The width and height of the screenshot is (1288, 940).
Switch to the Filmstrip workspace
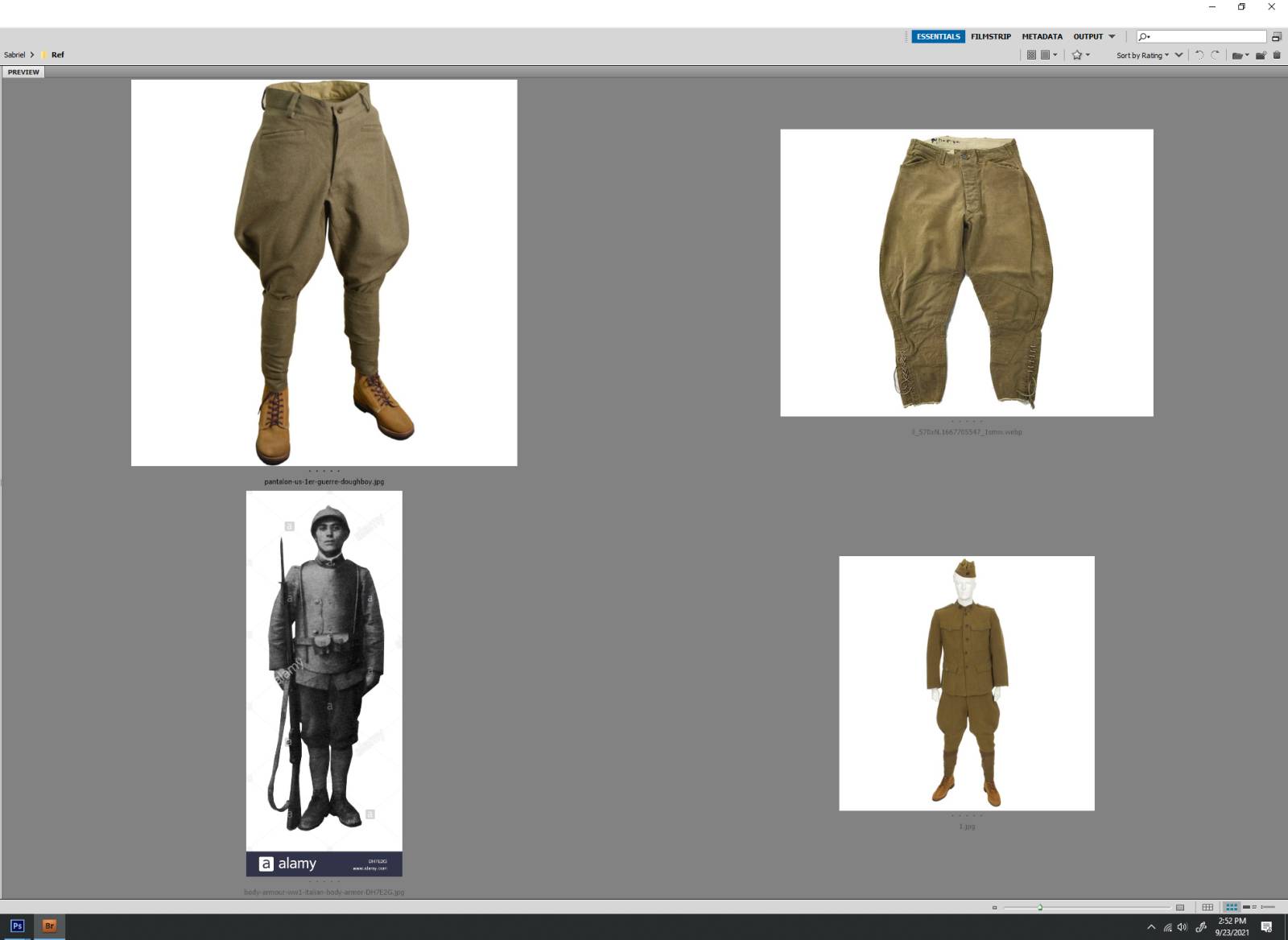click(990, 36)
